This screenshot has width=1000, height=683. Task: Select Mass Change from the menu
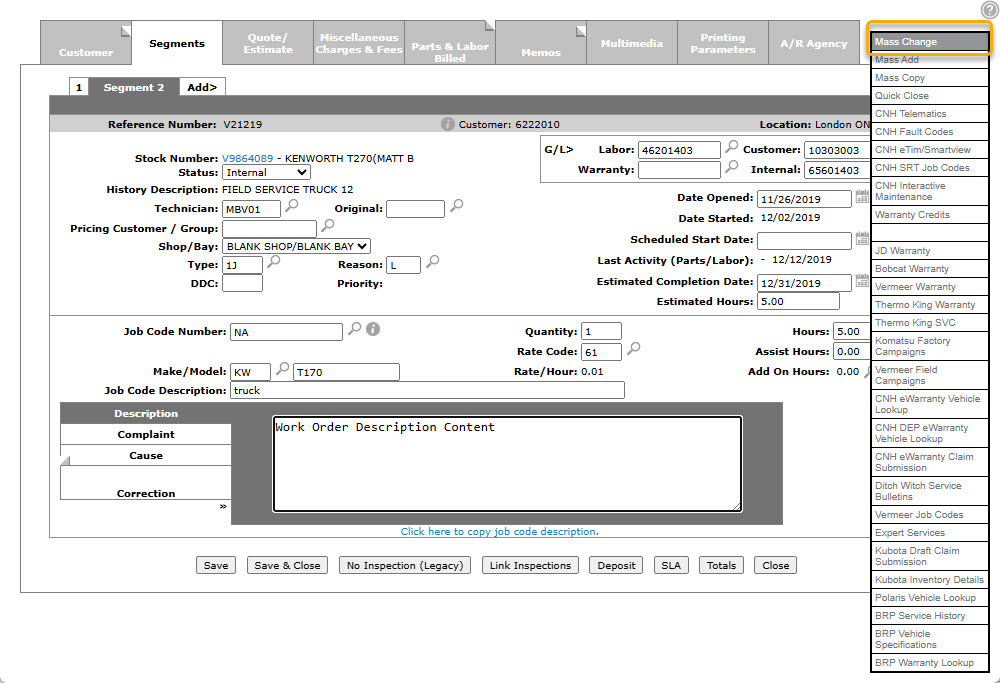coord(929,42)
